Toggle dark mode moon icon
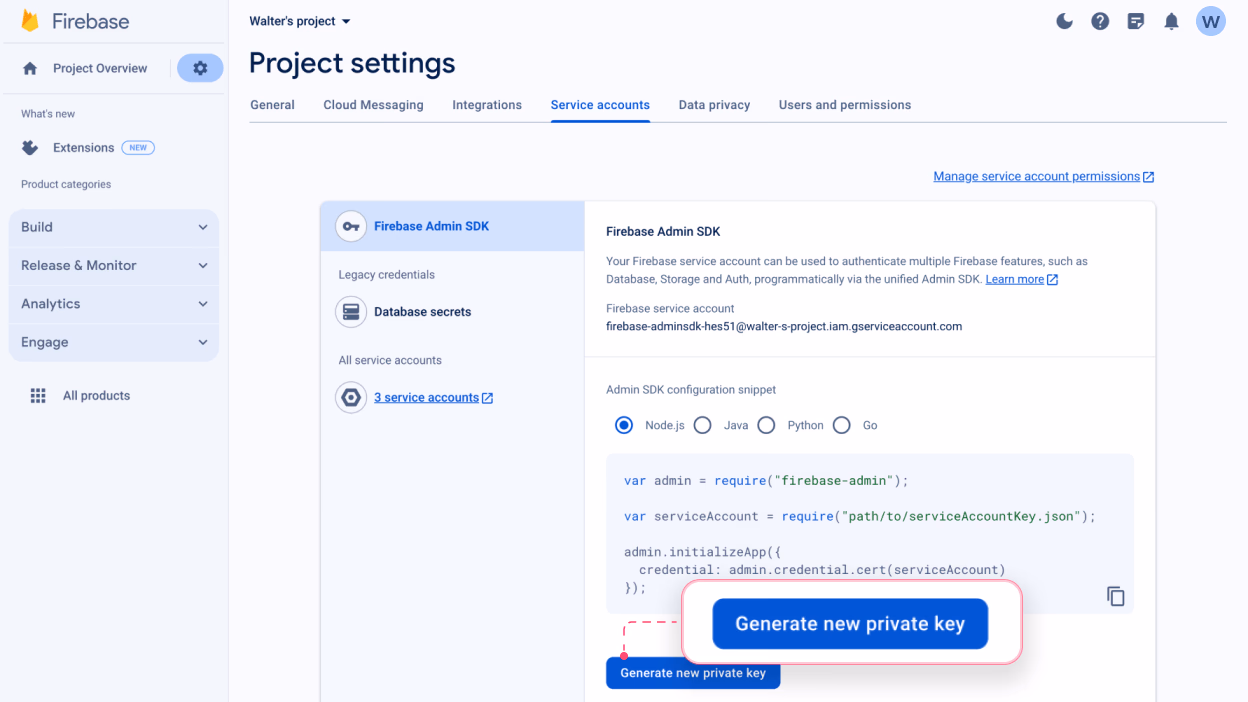Screen dimensions: 1248x702 [x=1065, y=21]
